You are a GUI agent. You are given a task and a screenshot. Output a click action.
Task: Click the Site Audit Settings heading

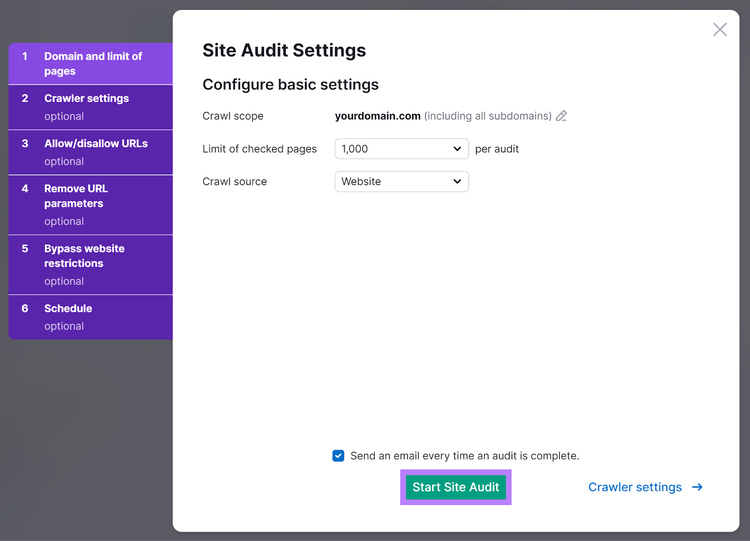coord(284,50)
